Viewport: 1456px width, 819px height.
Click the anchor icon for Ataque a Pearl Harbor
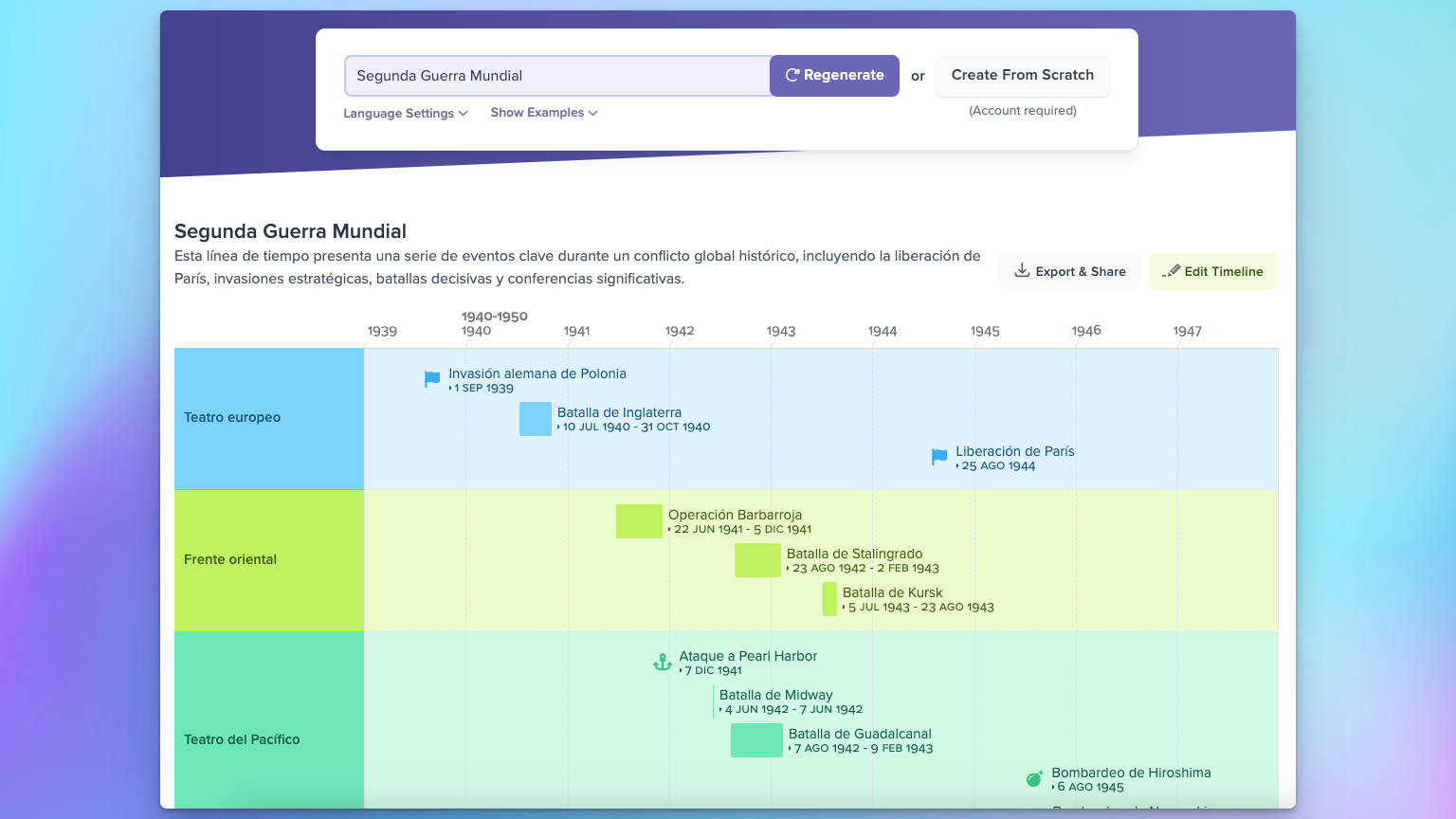pos(663,663)
